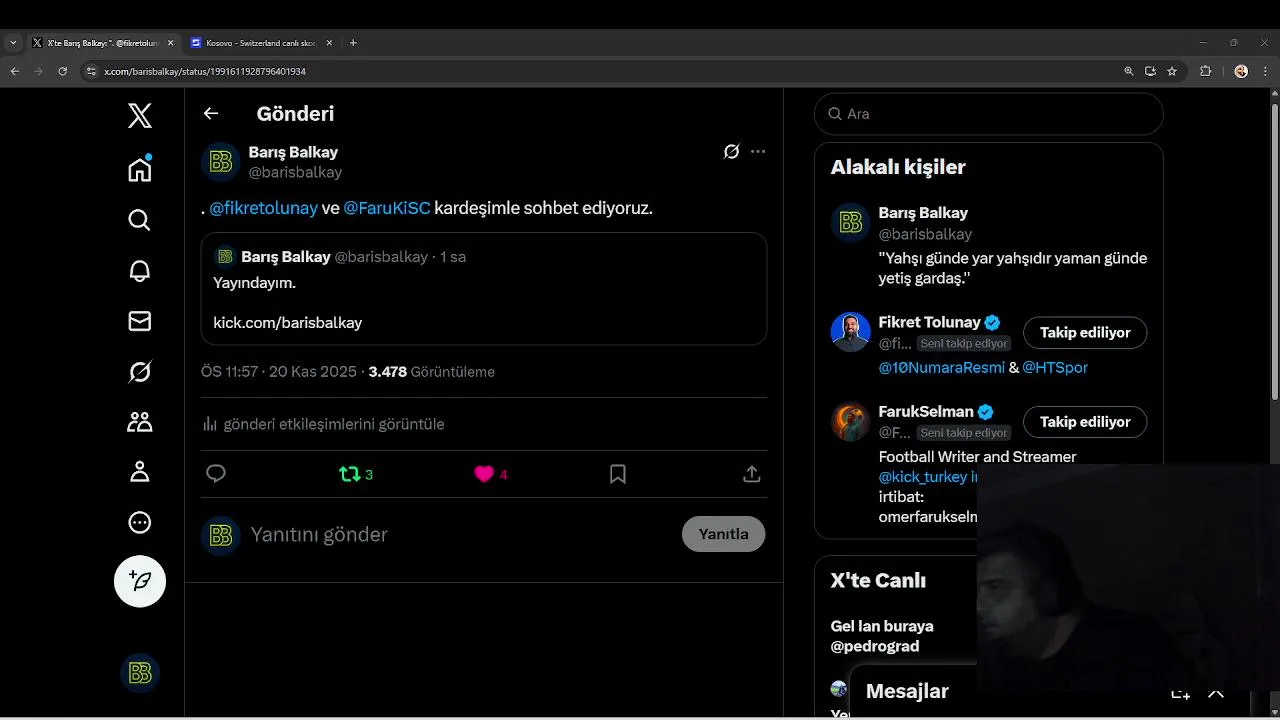Open the More circle icon in sidebar

[x=140, y=522]
